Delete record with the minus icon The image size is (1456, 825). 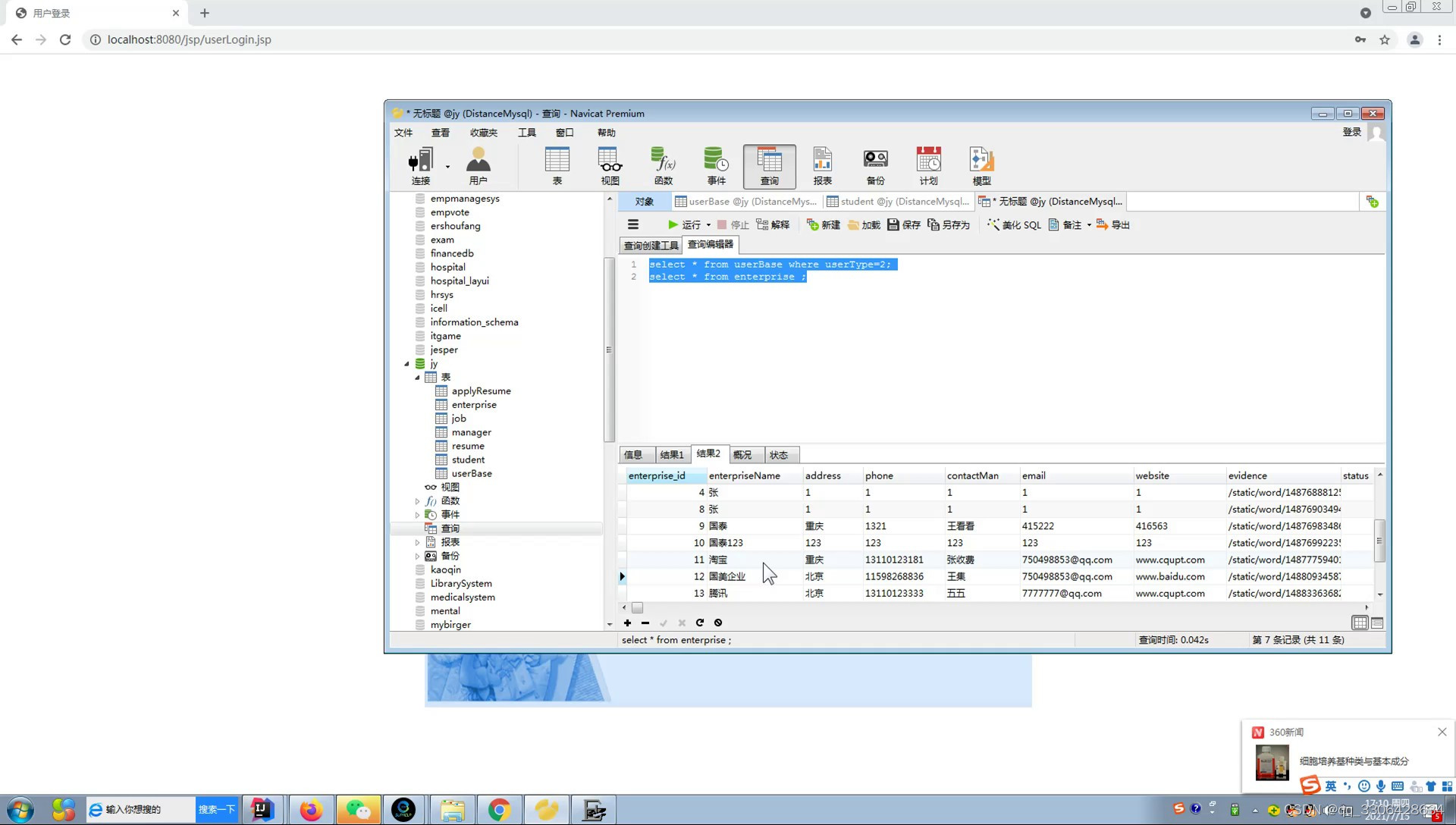pos(645,623)
